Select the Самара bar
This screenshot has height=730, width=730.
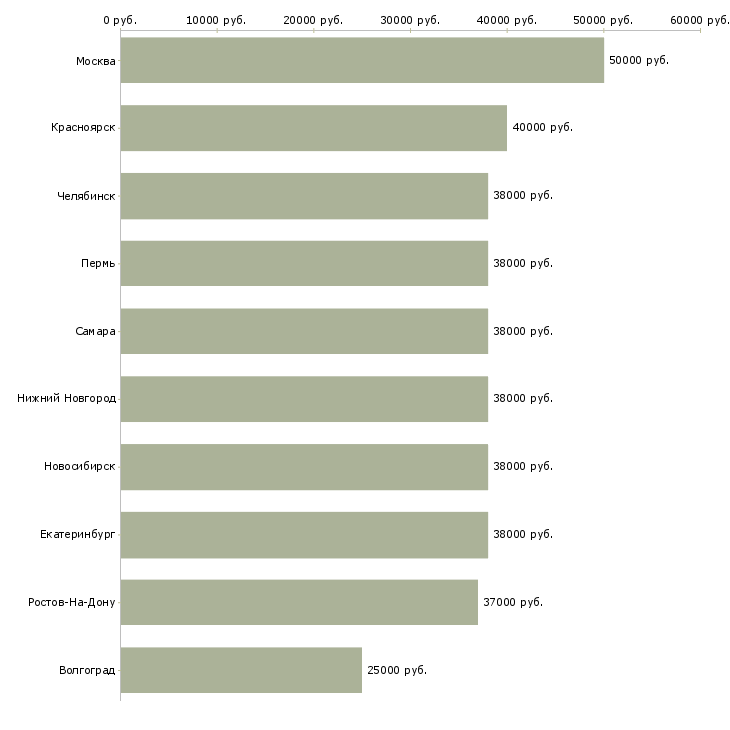coord(304,331)
